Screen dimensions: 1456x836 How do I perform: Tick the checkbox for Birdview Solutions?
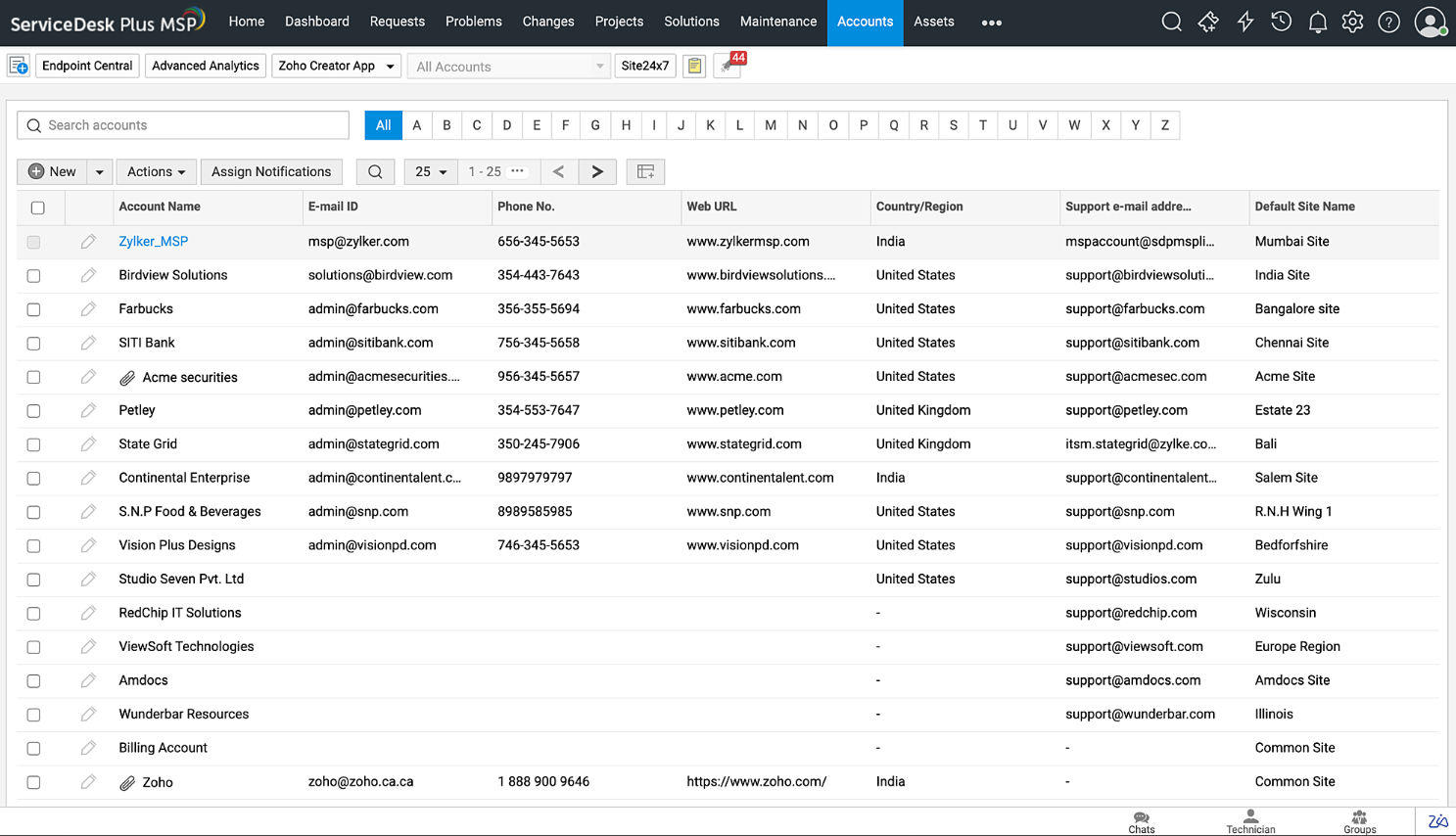click(x=34, y=276)
